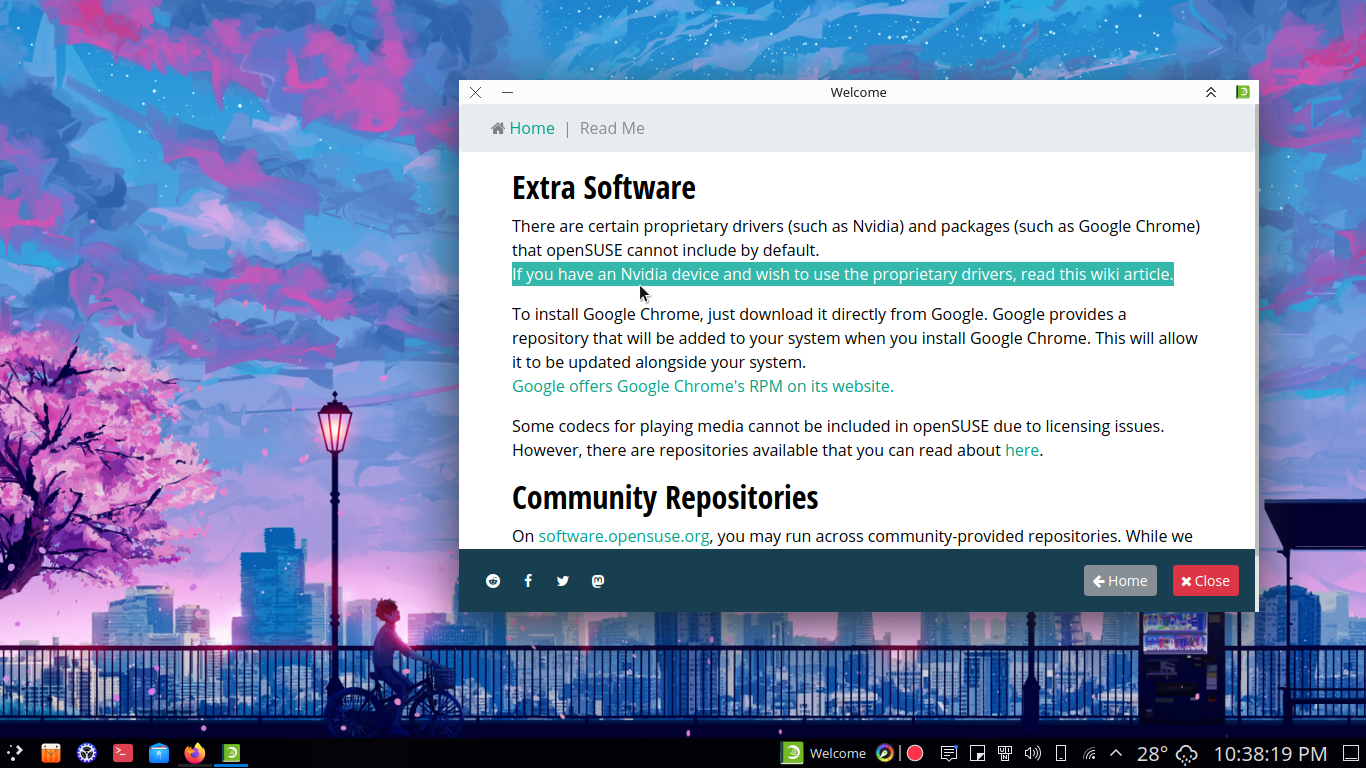The height and width of the screenshot is (768, 1366).
Task: Minimize the Welcome window
Action: coord(507,92)
